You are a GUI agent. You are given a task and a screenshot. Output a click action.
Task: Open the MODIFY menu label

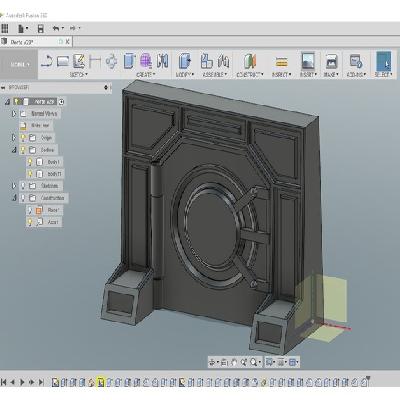click(x=184, y=75)
